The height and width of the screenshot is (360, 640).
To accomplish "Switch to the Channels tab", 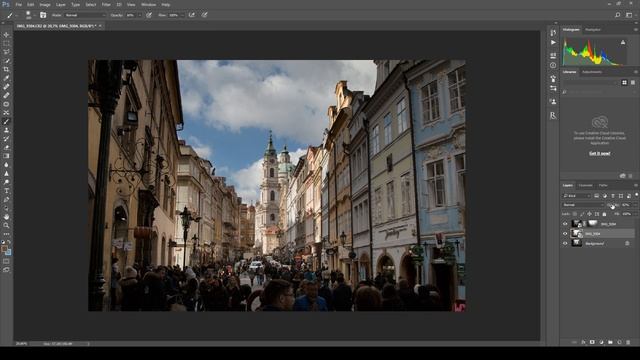I will click(x=586, y=185).
